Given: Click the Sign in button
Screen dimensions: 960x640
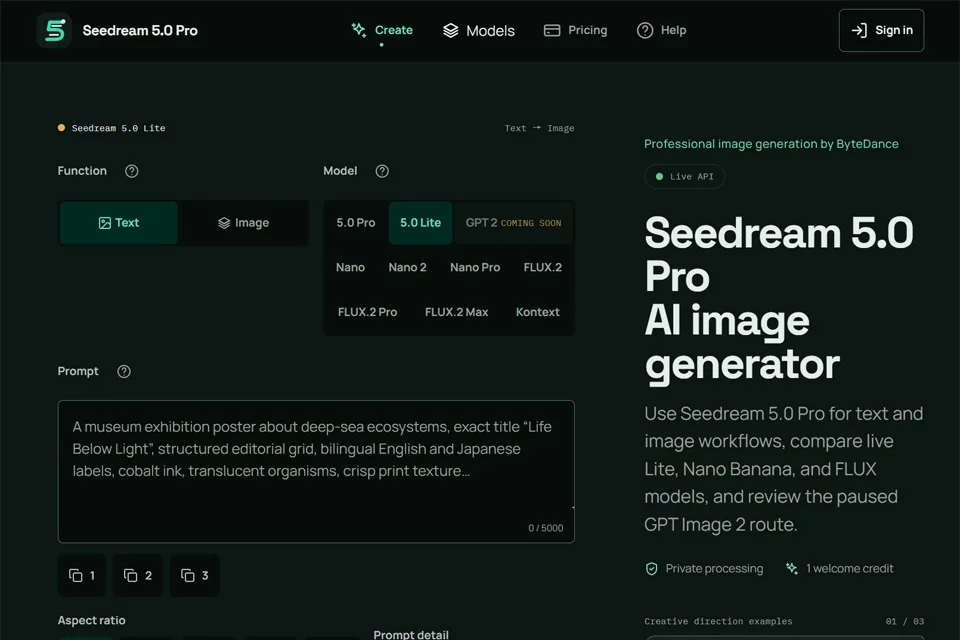Looking at the screenshot, I should coord(881,30).
